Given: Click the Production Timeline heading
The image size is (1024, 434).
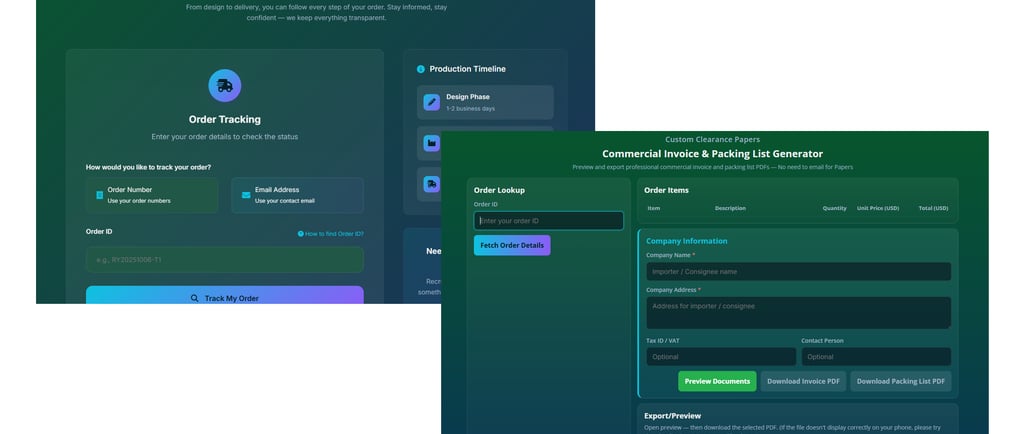Looking at the screenshot, I should (x=468, y=69).
